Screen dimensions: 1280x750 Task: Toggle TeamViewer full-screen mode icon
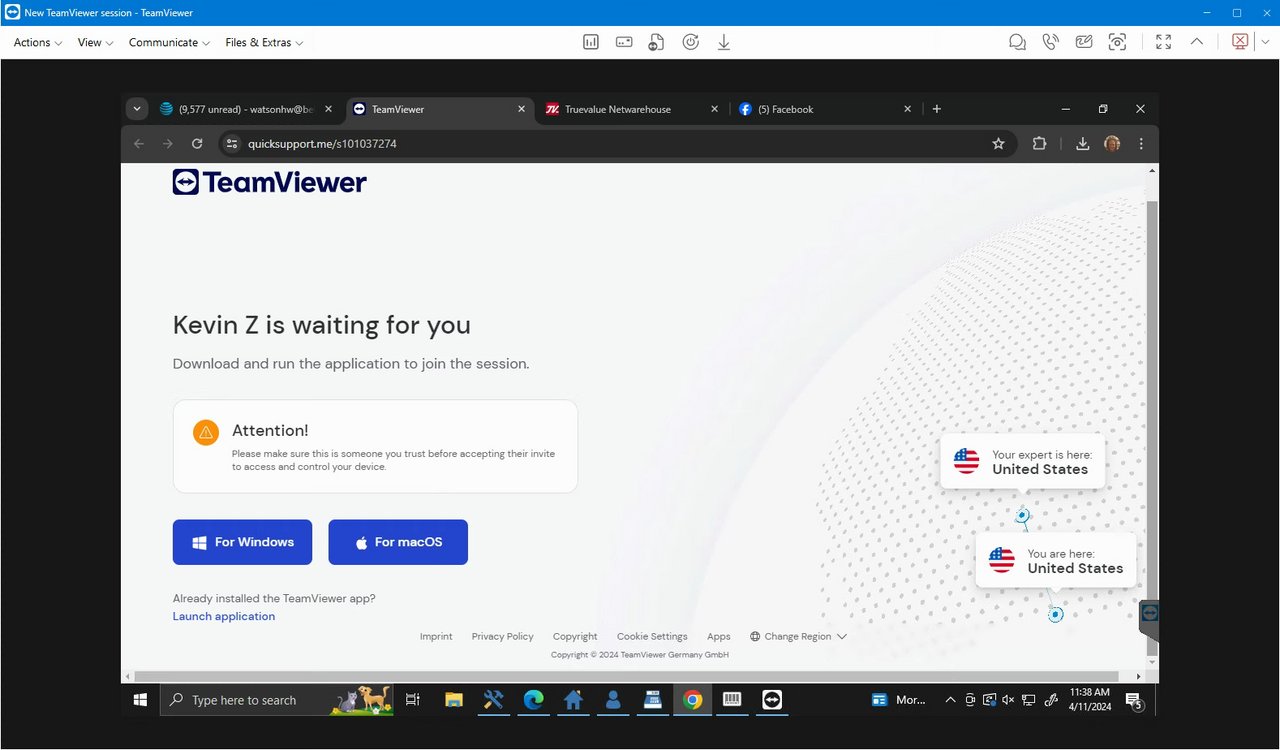coord(1163,42)
